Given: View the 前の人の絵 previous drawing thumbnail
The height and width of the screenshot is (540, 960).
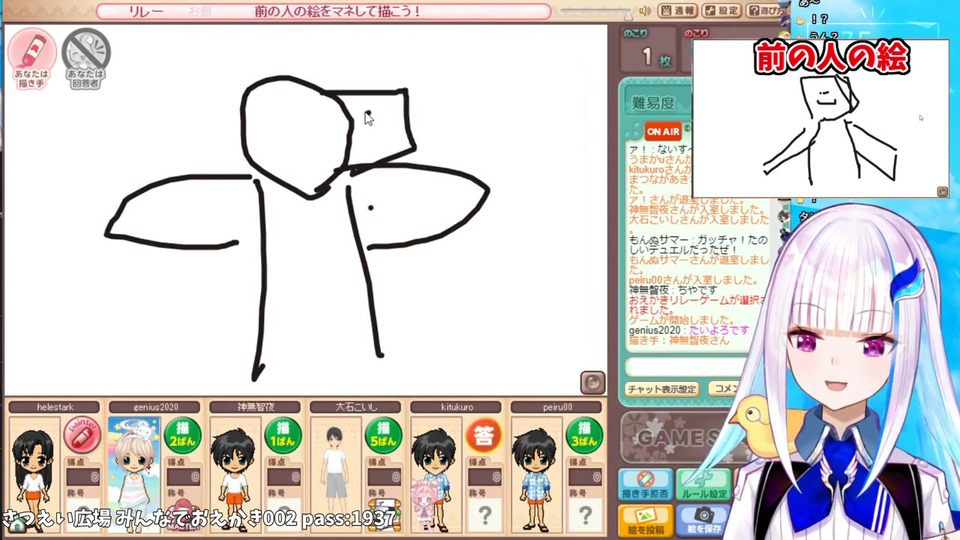Looking at the screenshot, I should coord(820,118).
